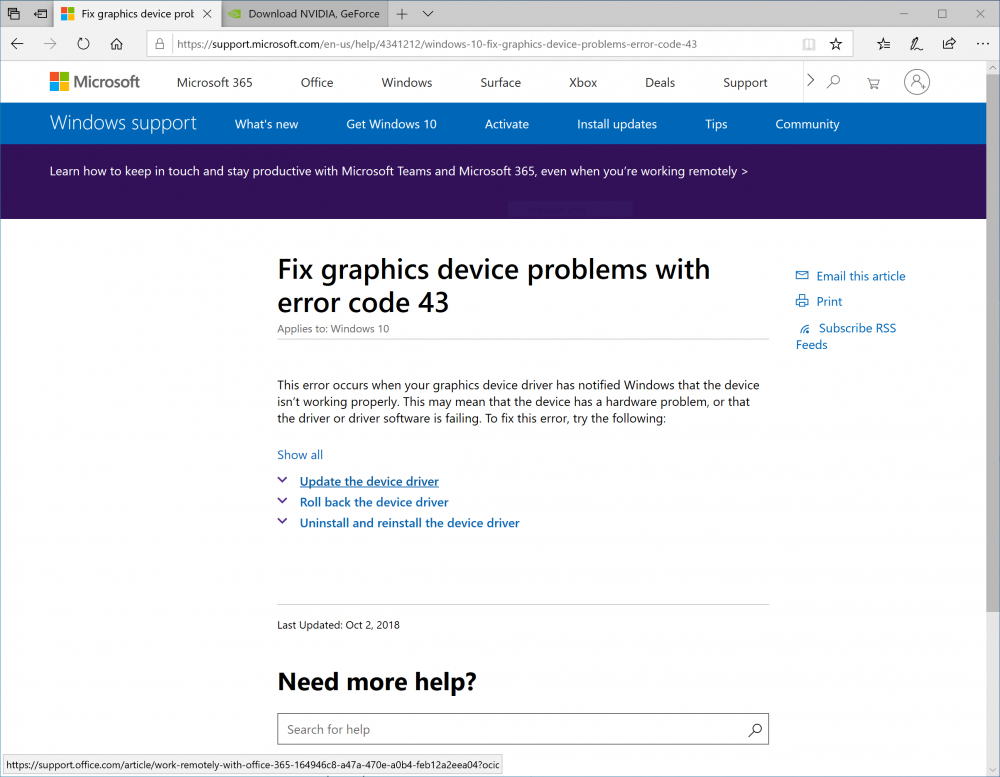Open the Microsoft 365 menu item
1000x777 pixels.
214,82
